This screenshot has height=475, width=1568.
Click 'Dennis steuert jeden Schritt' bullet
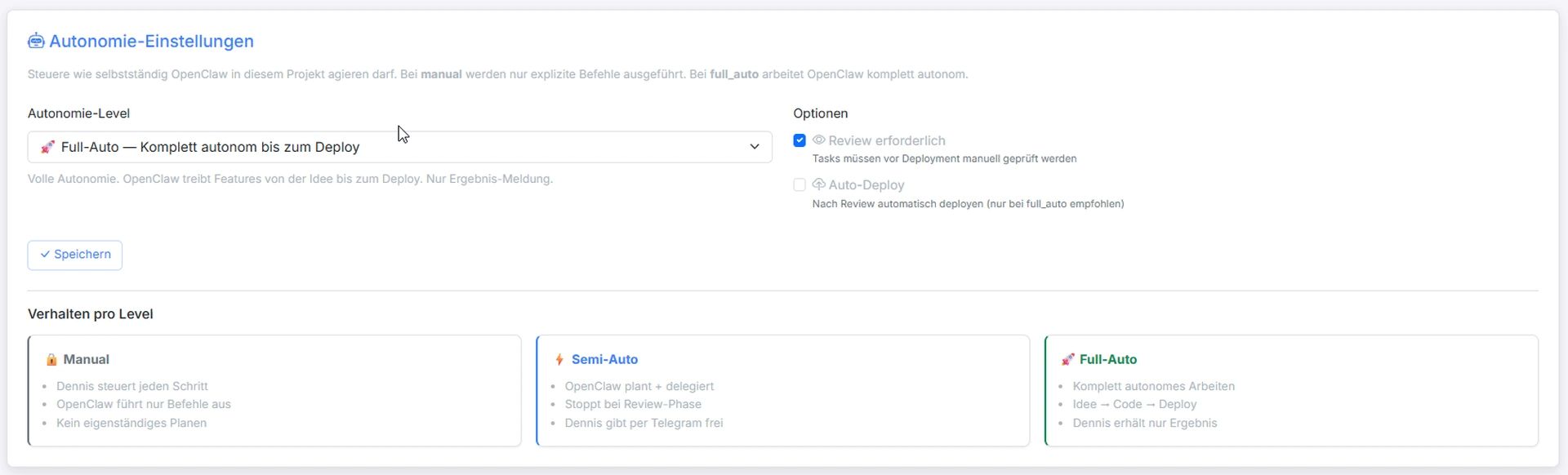pos(132,386)
